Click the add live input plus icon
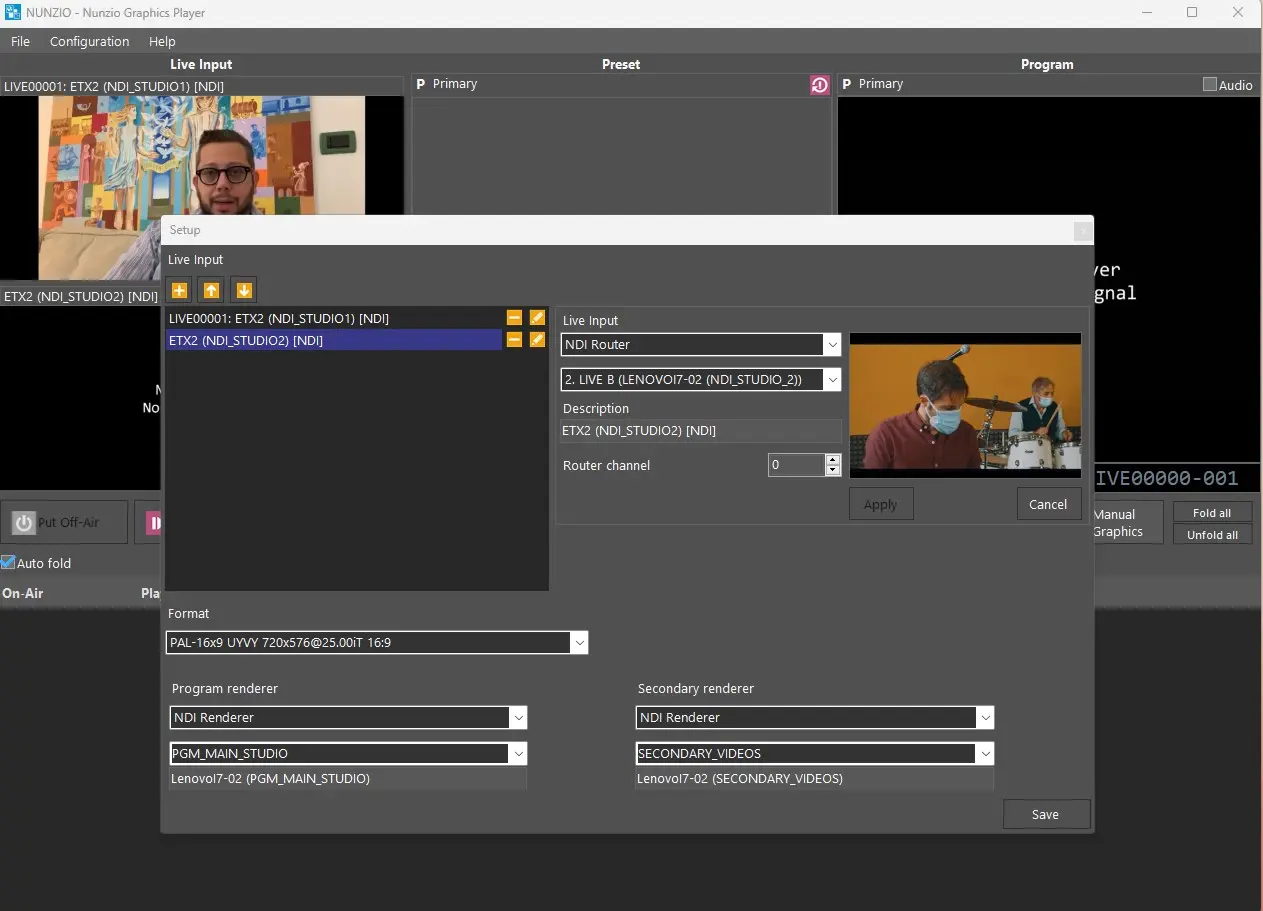This screenshot has width=1263, height=911. pos(179,290)
